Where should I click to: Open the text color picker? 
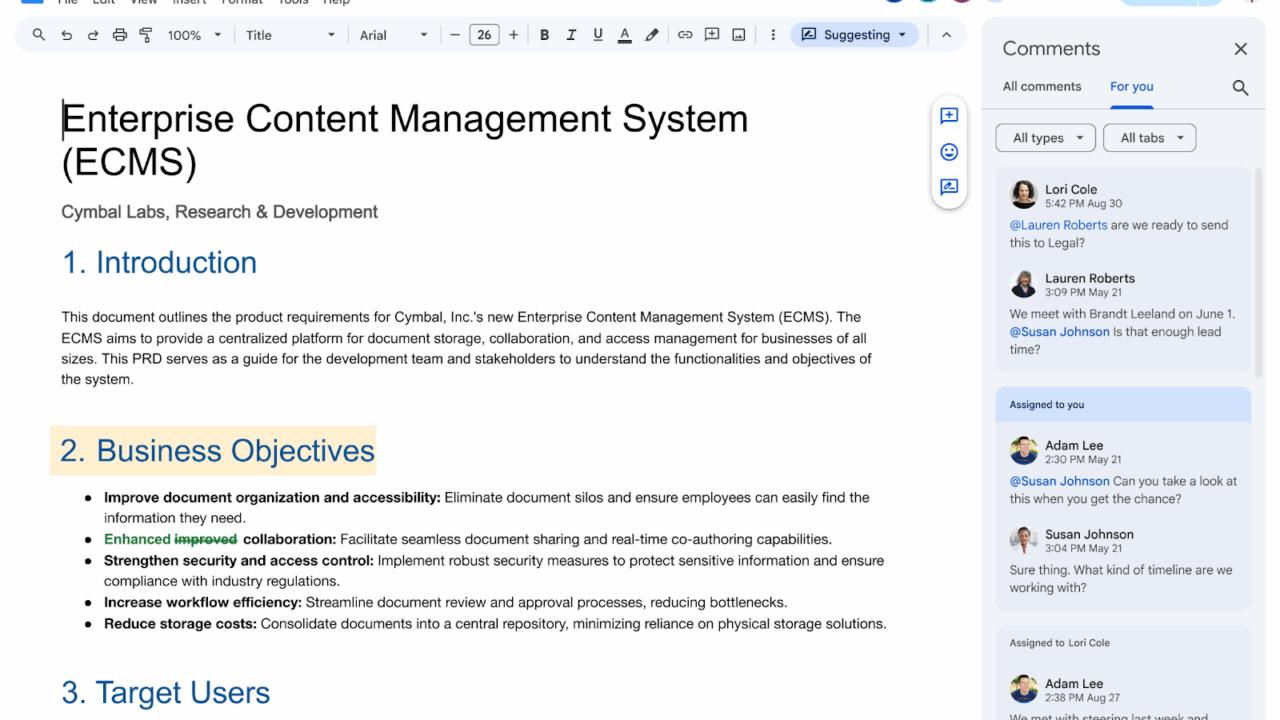625,35
